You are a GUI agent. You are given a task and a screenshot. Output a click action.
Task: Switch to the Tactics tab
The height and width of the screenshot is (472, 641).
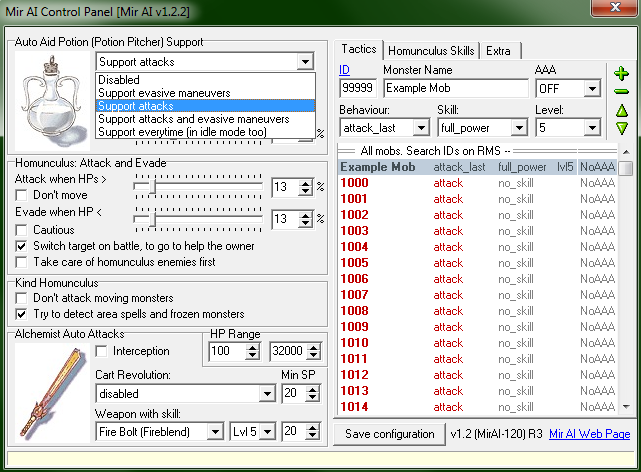[359, 49]
